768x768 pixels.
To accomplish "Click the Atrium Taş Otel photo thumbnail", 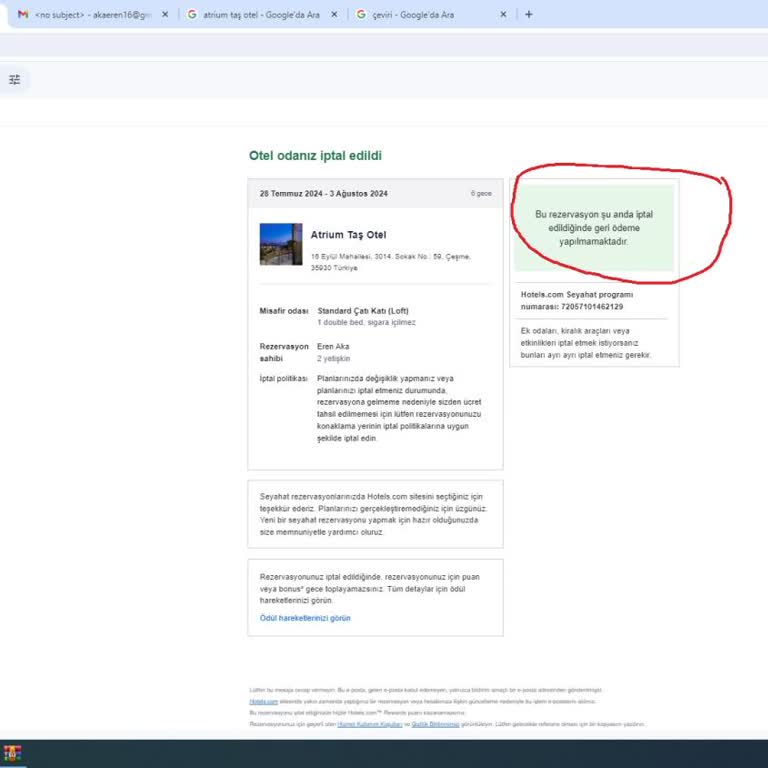I will click(280, 244).
